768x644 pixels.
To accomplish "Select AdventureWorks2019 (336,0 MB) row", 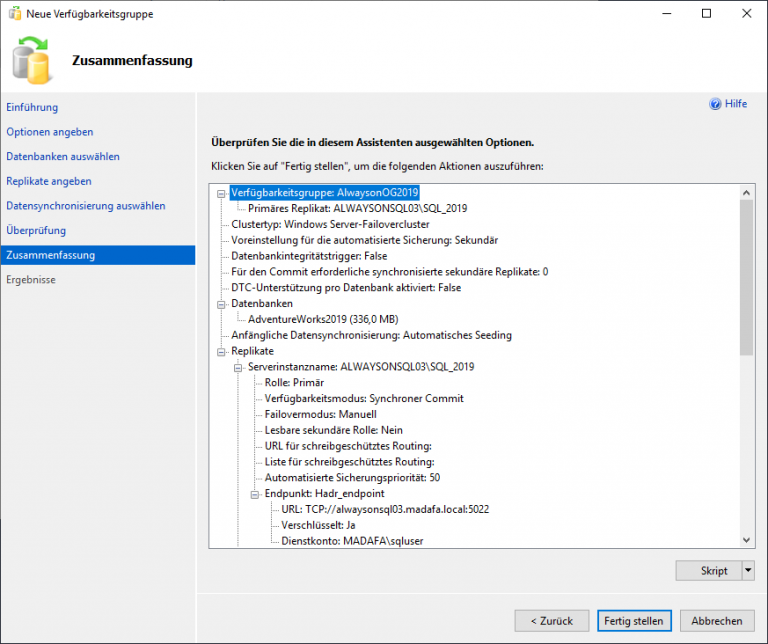I will point(323,319).
